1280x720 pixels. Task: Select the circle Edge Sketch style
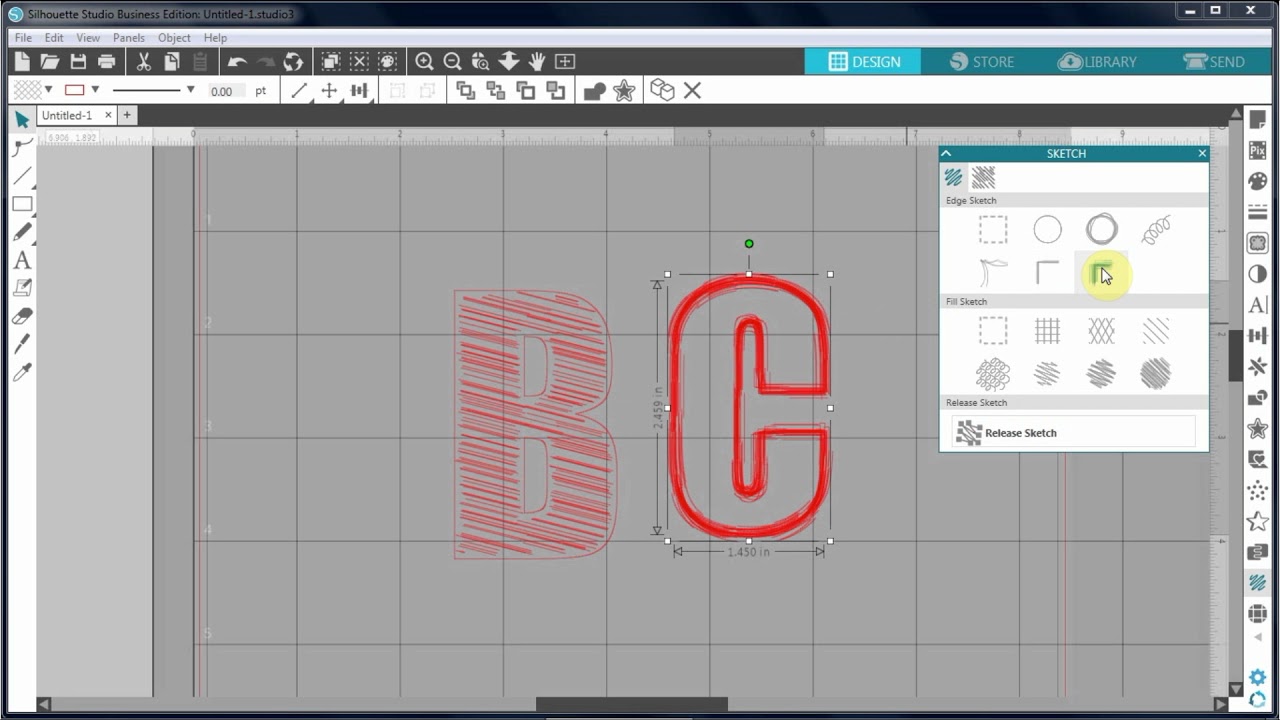coord(1047,229)
